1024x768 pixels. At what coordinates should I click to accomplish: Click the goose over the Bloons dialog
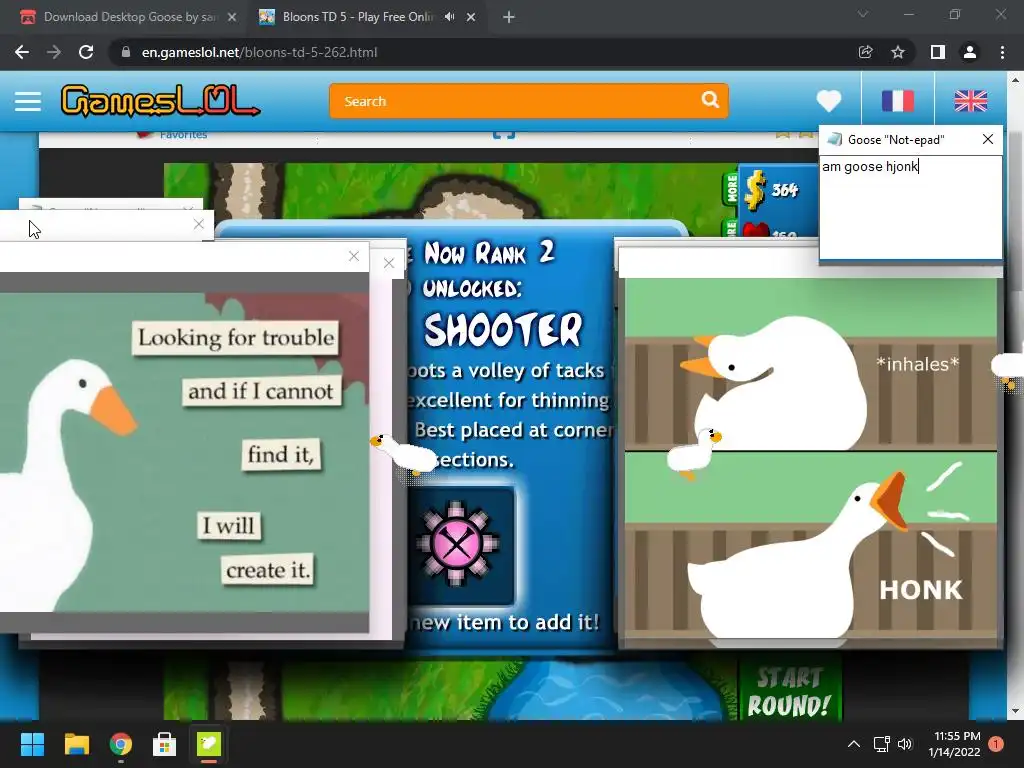(x=404, y=454)
